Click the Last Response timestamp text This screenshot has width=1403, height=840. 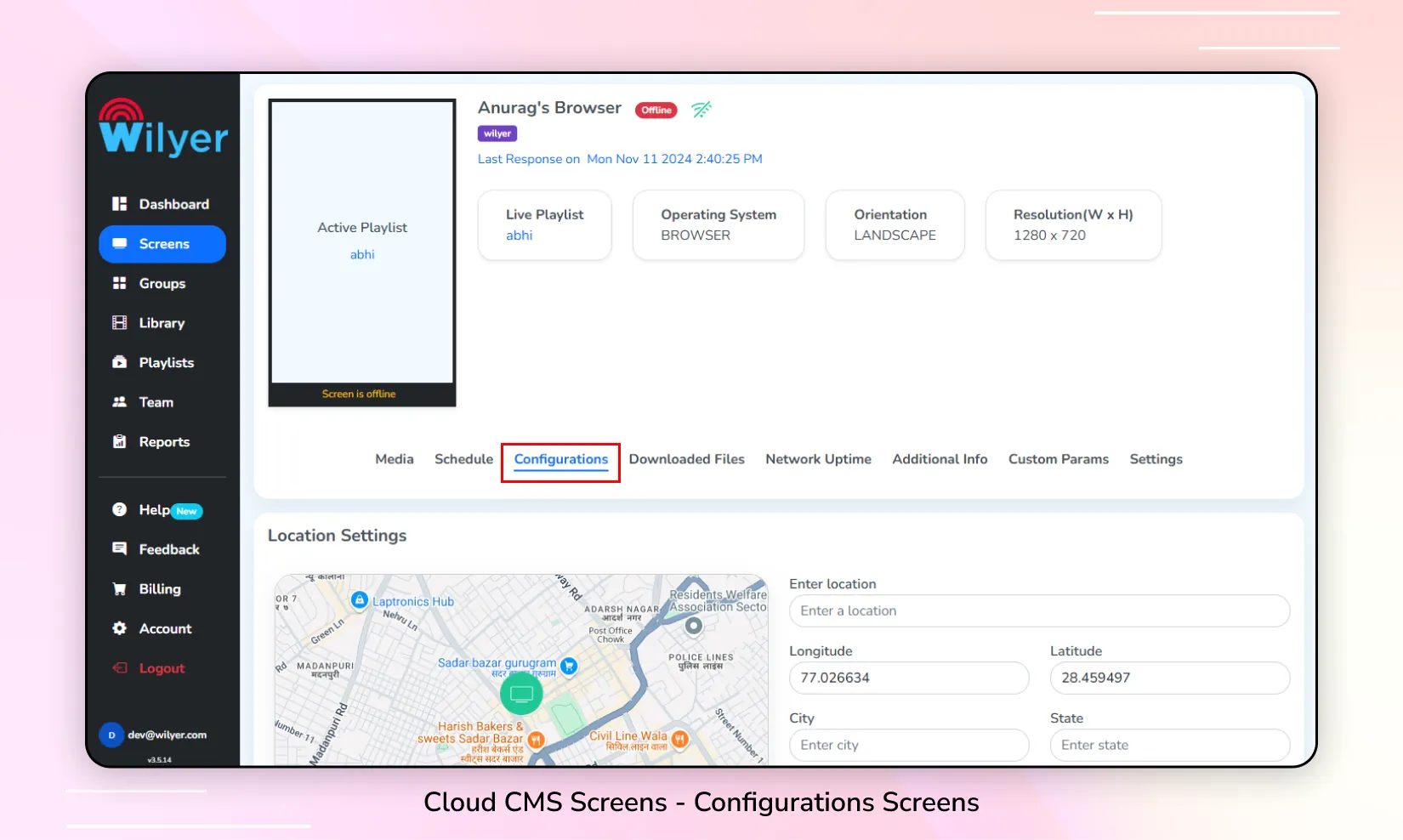[x=620, y=159]
